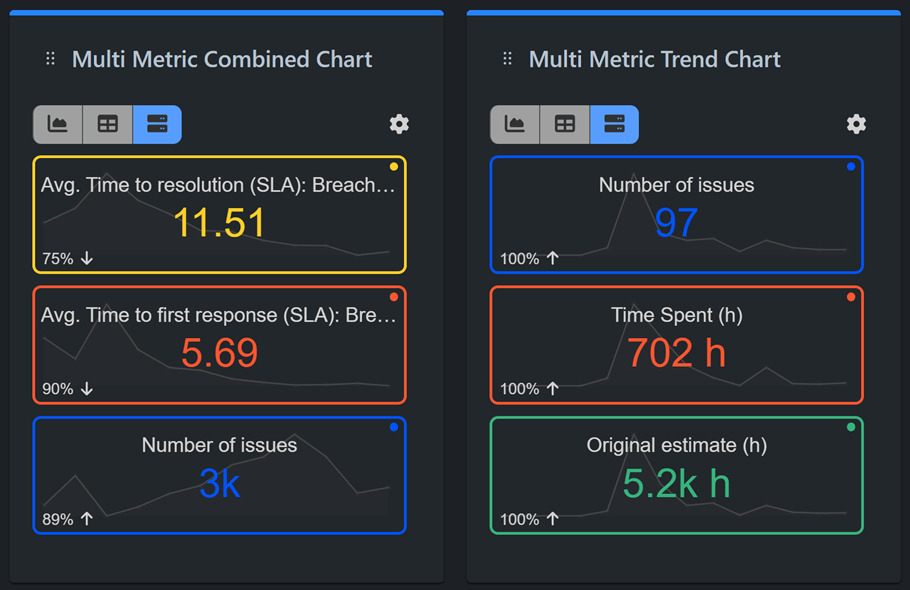Switch Combined Chart to area chart view

tap(58, 124)
